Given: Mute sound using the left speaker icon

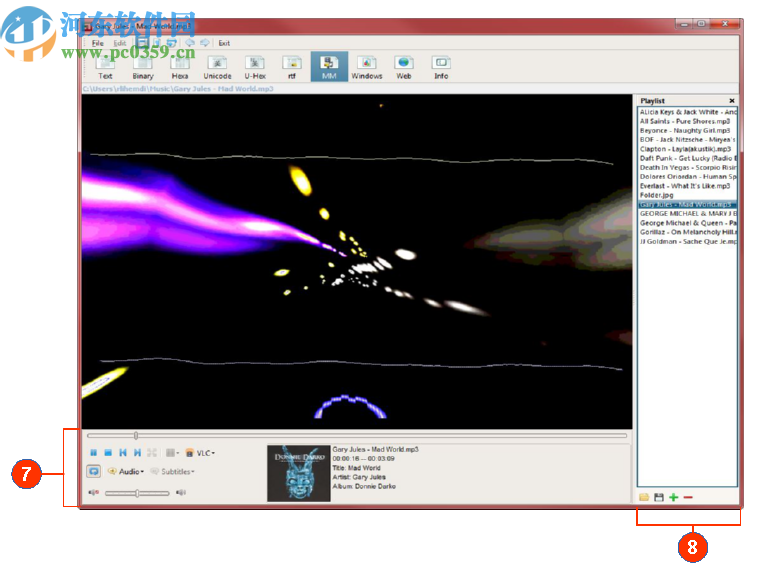Looking at the screenshot, I should 94,492.
